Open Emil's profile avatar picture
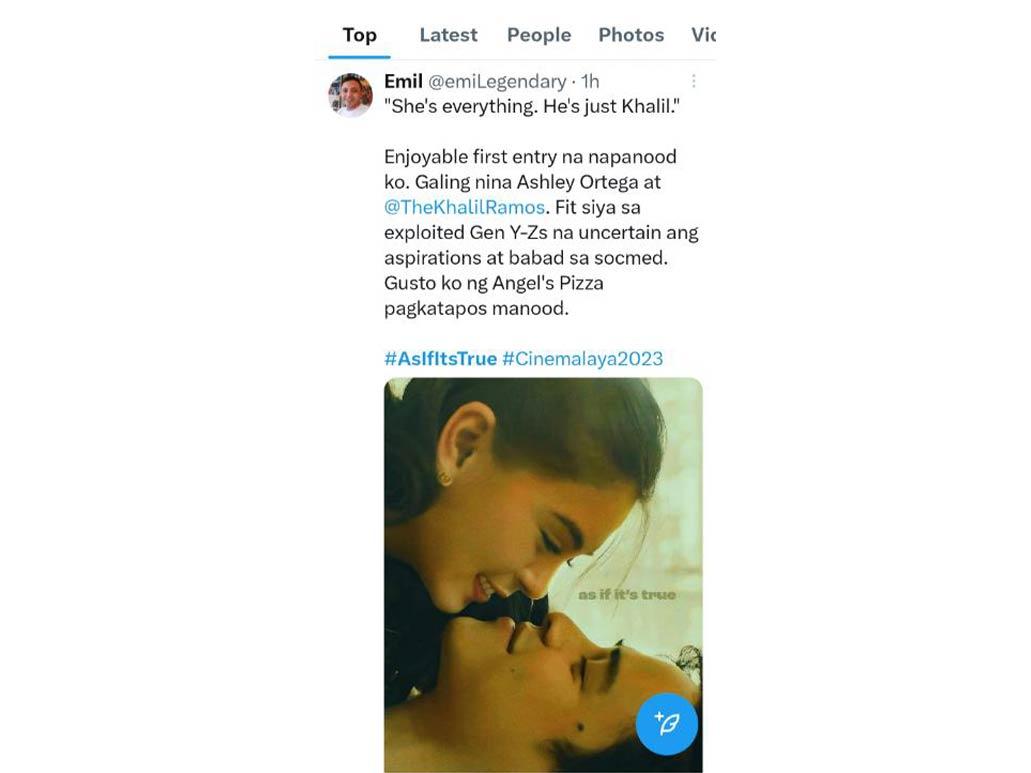1031x773 pixels. point(350,95)
